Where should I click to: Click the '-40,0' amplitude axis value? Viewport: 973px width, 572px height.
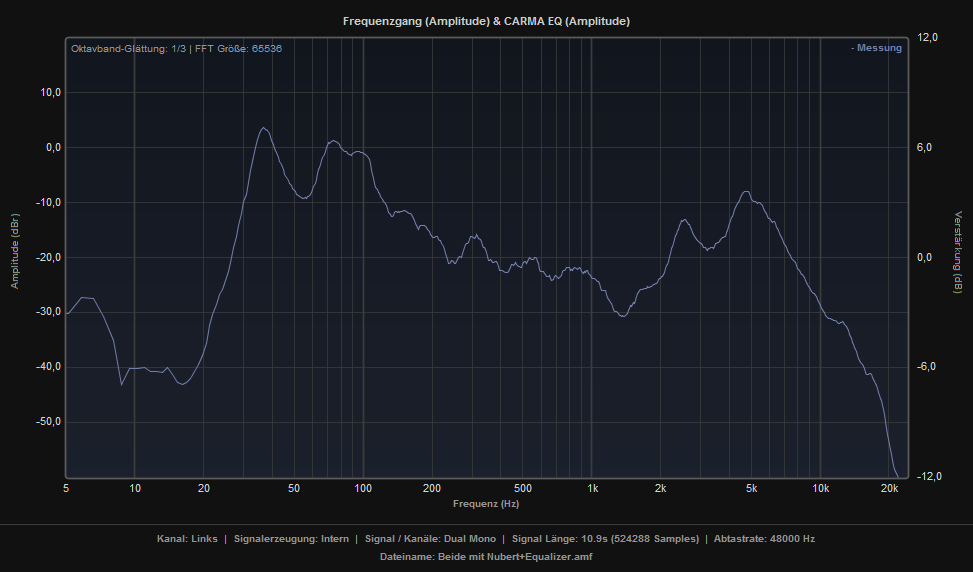(48, 367)
